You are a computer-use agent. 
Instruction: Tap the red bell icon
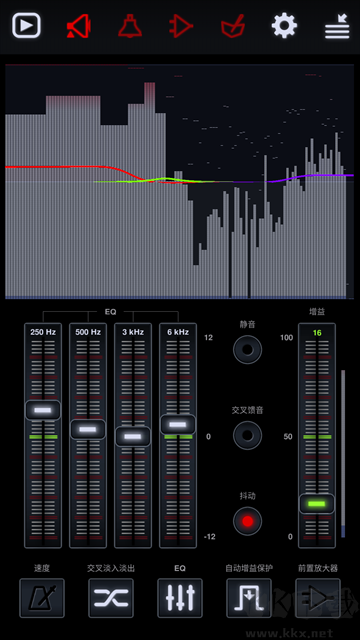tap(130, 26)
